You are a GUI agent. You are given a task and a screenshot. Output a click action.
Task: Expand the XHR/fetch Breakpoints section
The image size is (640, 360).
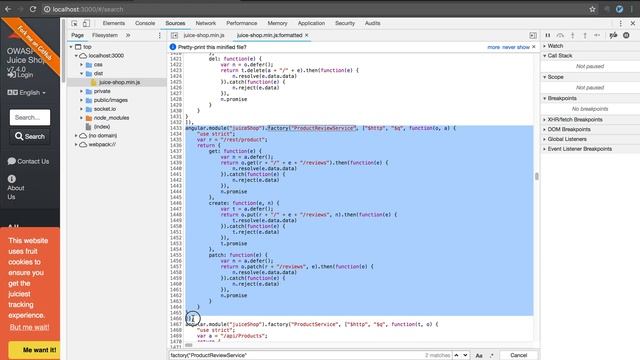[575, 120]
